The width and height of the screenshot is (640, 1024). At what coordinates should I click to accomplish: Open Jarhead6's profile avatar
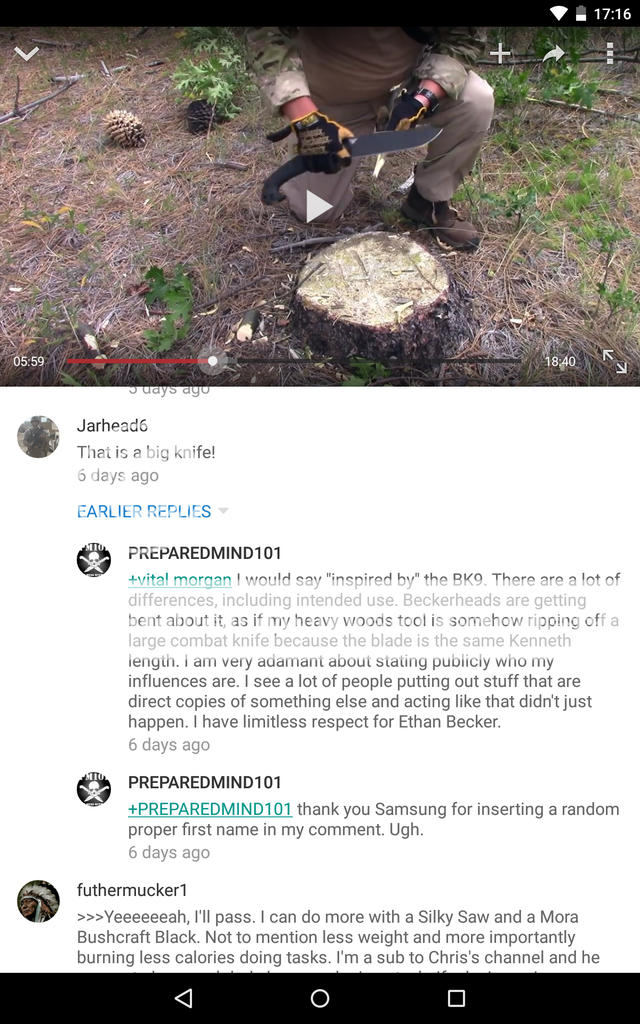coord(38,436)
